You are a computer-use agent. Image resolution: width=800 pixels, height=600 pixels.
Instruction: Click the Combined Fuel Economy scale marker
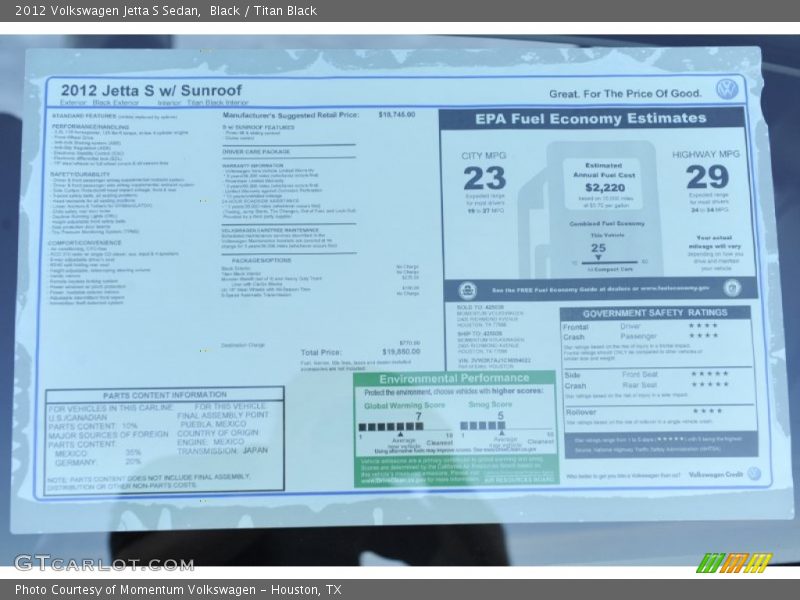598,259
